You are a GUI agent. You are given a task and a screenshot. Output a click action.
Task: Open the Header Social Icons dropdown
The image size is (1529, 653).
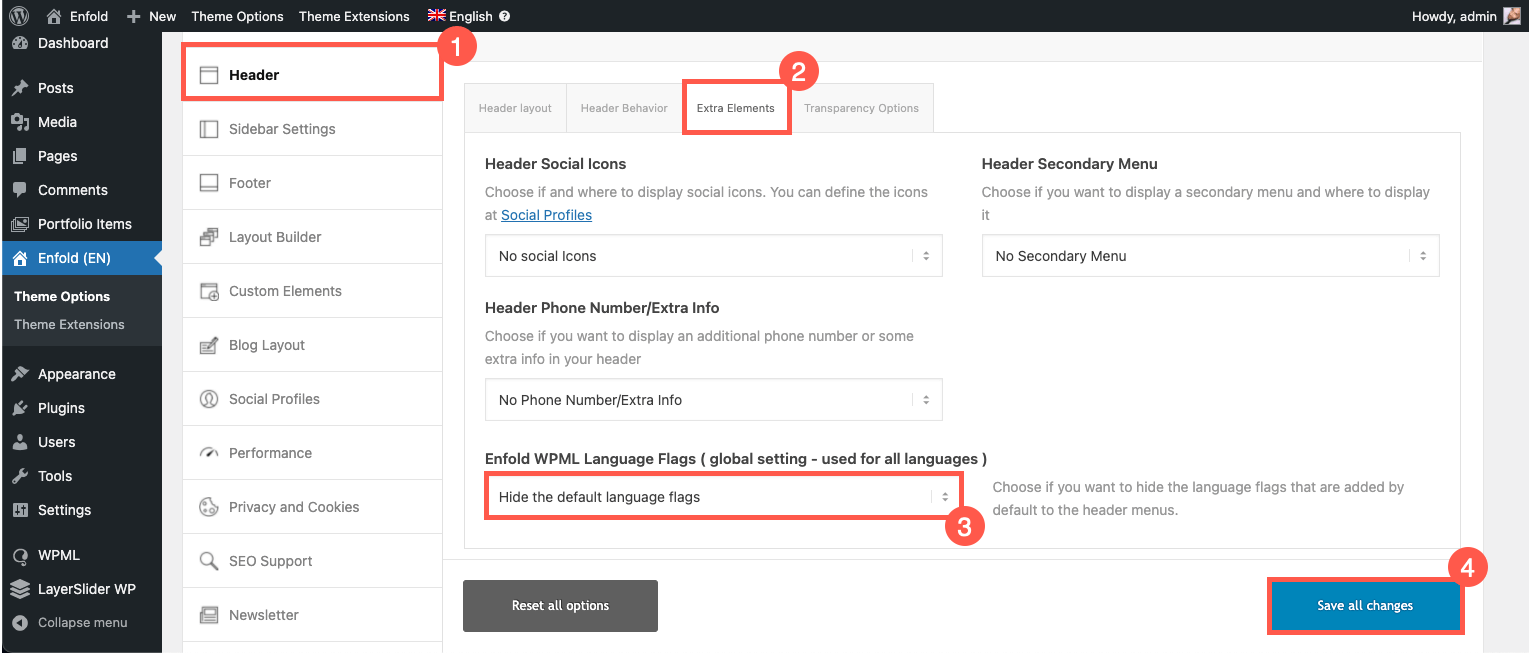pos(713,256)
